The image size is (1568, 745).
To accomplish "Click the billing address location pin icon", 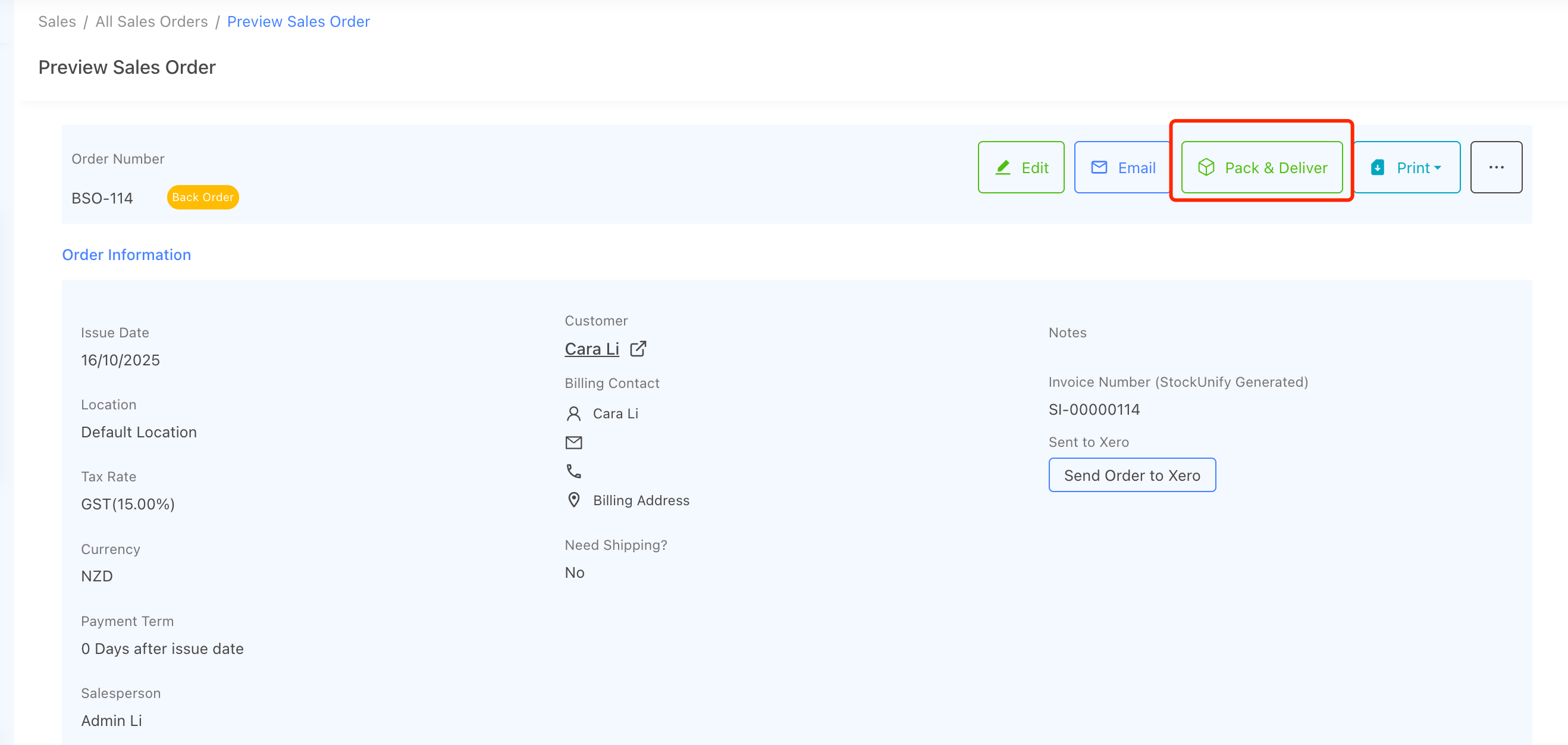I will coord(573,500).
